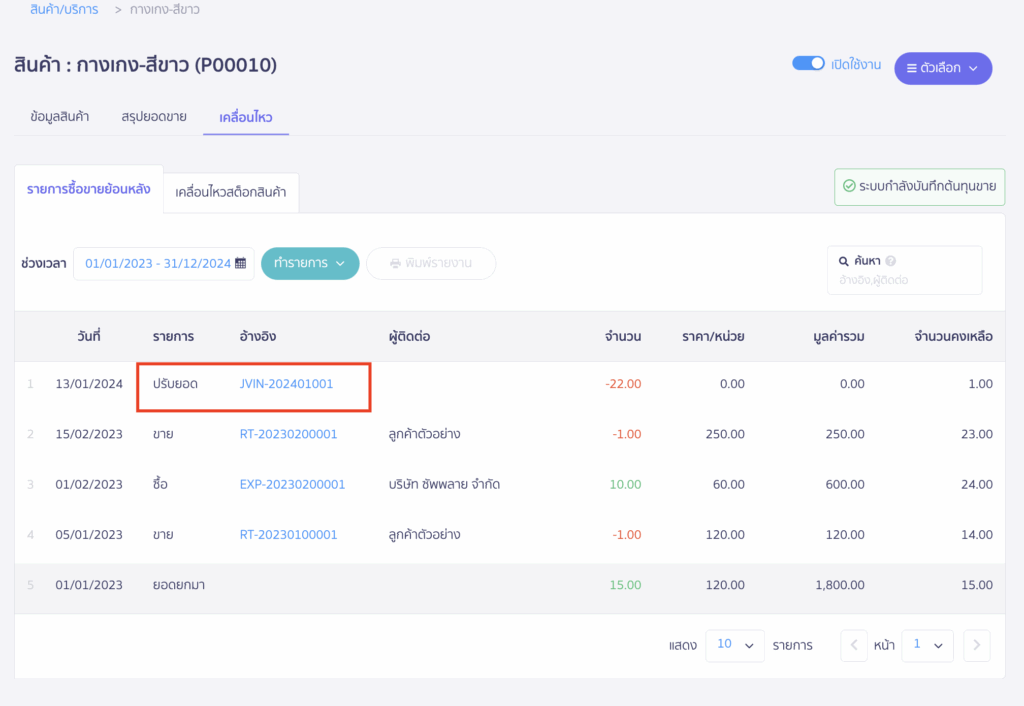The width and height of the screenshot is (1024, 706).
Task: Toggle the เปิดใช้งาน switch off
Action: (x=808, y=64)
